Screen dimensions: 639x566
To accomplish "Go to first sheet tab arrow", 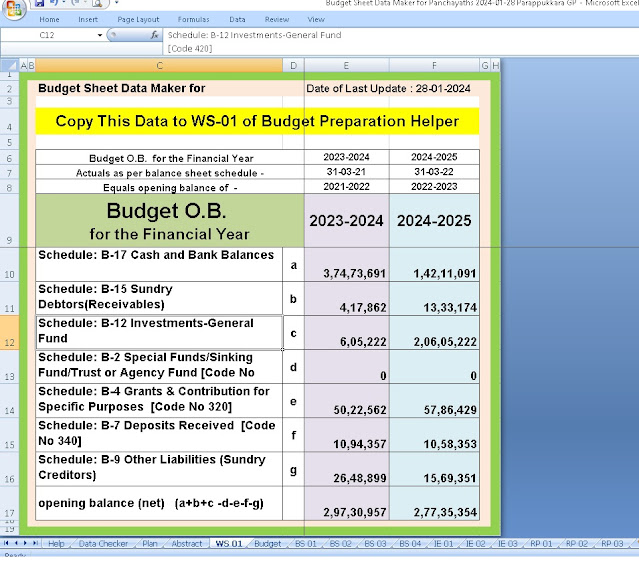I will 6,543.
